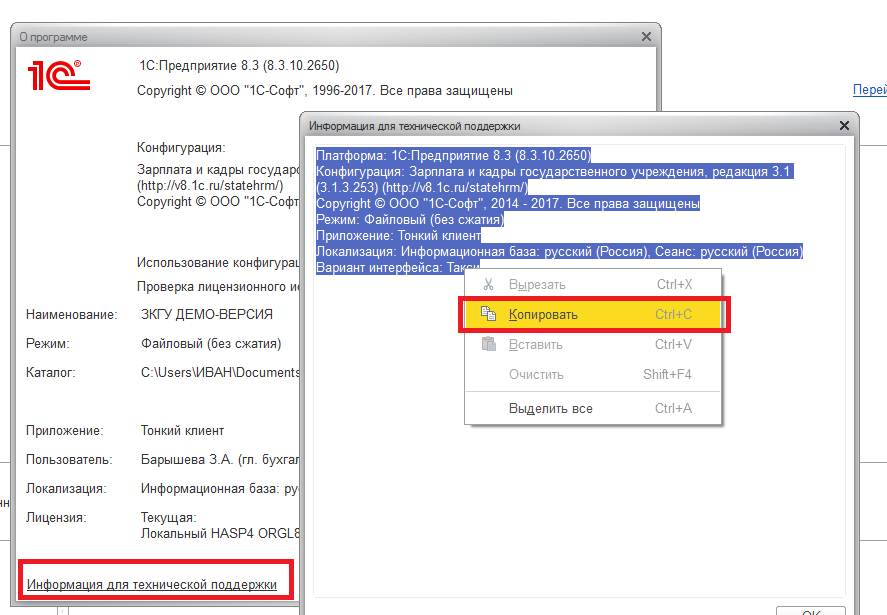Image resolution: width=887 pixels, height=615 pixels.
Task: Click the Конфигурация: label in О программе
Action: point(181,148)
